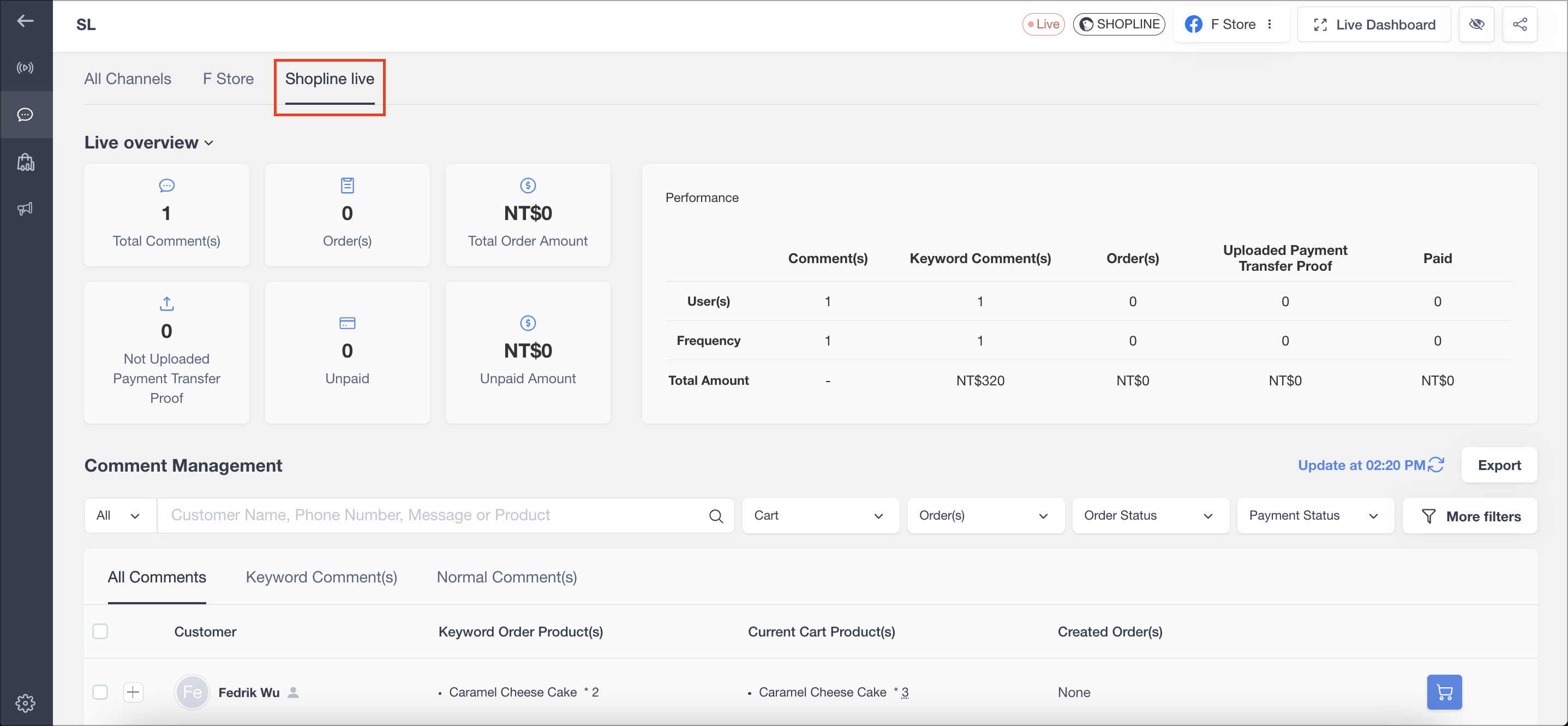Tick the checkbox for Fedrik Wu row

pyautogui.click(x=100, y=692)
